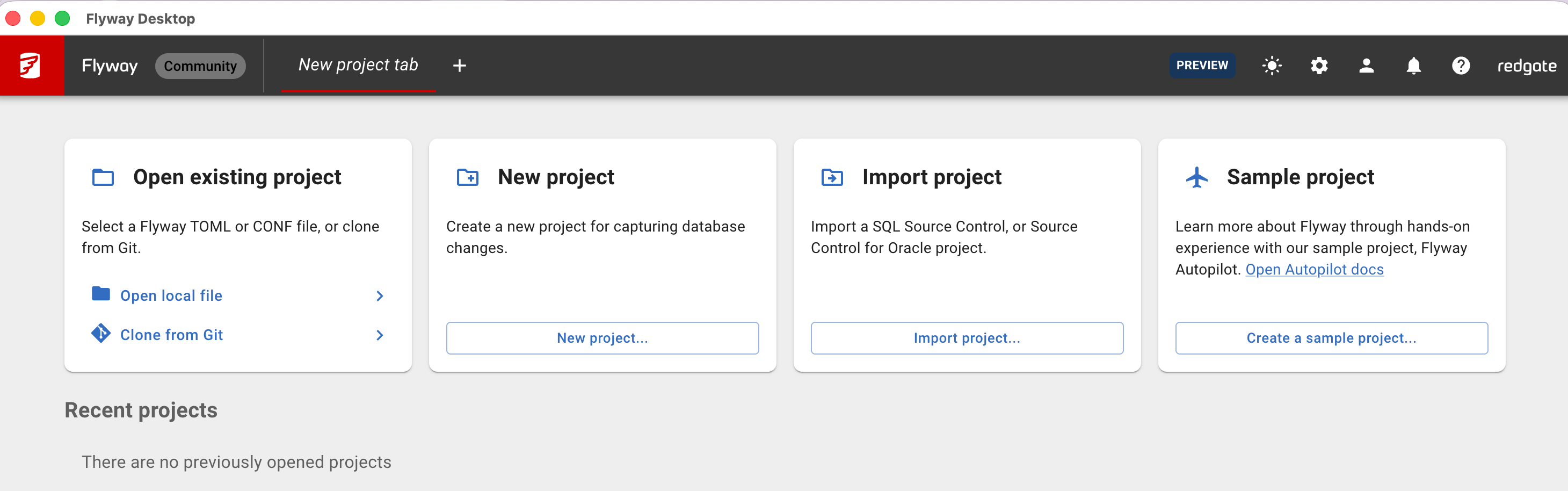Viewport: 1568px width, 491px height.
Task: Open settings gear icon
Action: coord(1319,65)
